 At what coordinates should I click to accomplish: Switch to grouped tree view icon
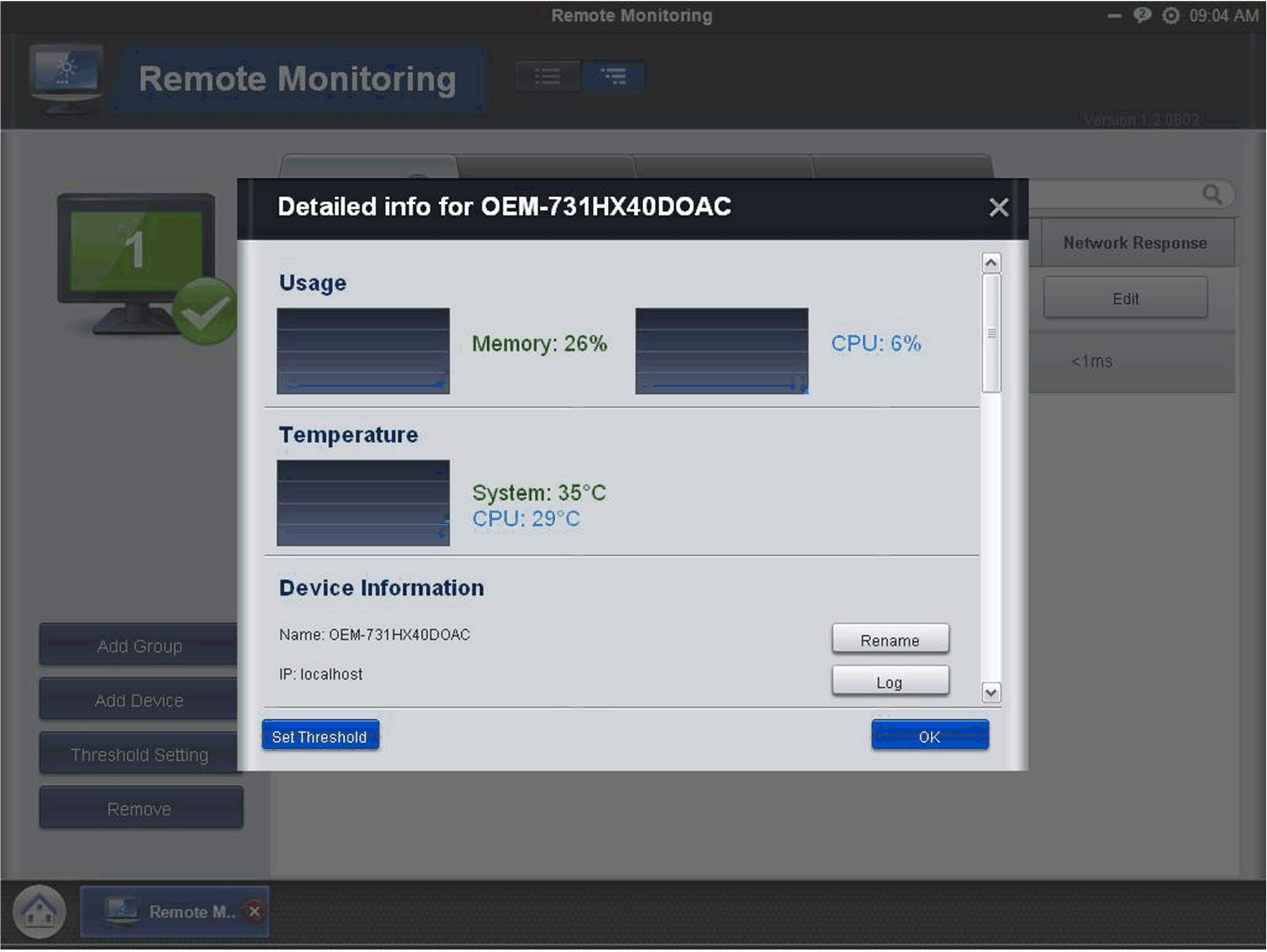[x=614, y=77]
